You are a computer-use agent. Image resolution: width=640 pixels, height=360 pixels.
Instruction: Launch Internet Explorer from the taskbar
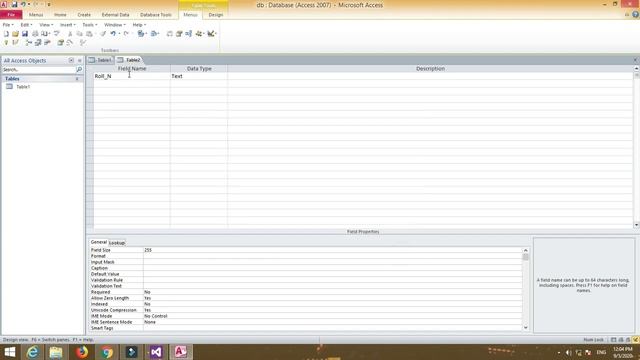(x=33, y=352)
